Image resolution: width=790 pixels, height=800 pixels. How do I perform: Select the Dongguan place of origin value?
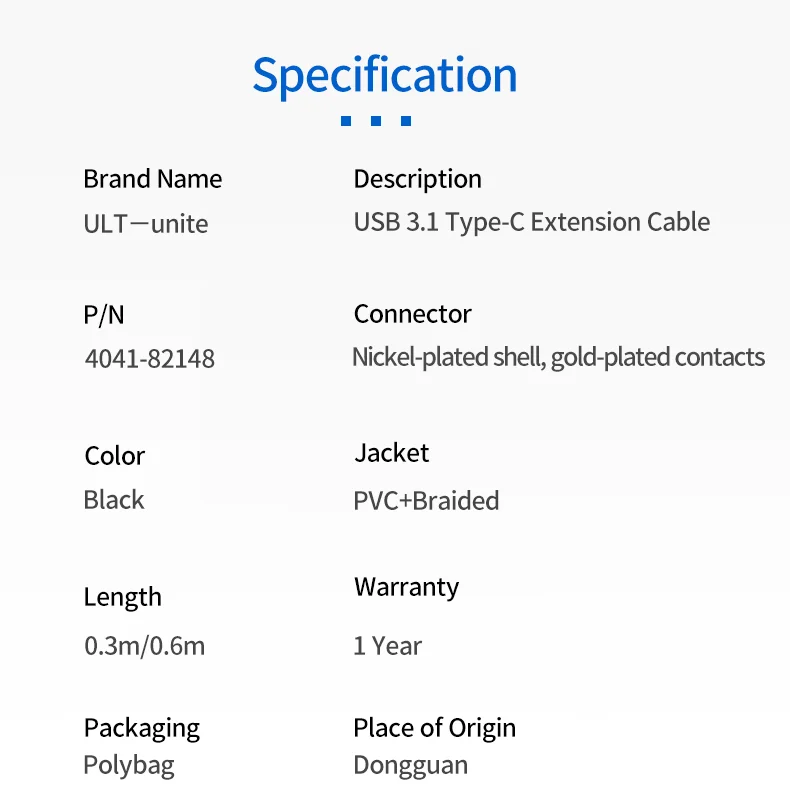pyautogui.click(x=410, y=767)
